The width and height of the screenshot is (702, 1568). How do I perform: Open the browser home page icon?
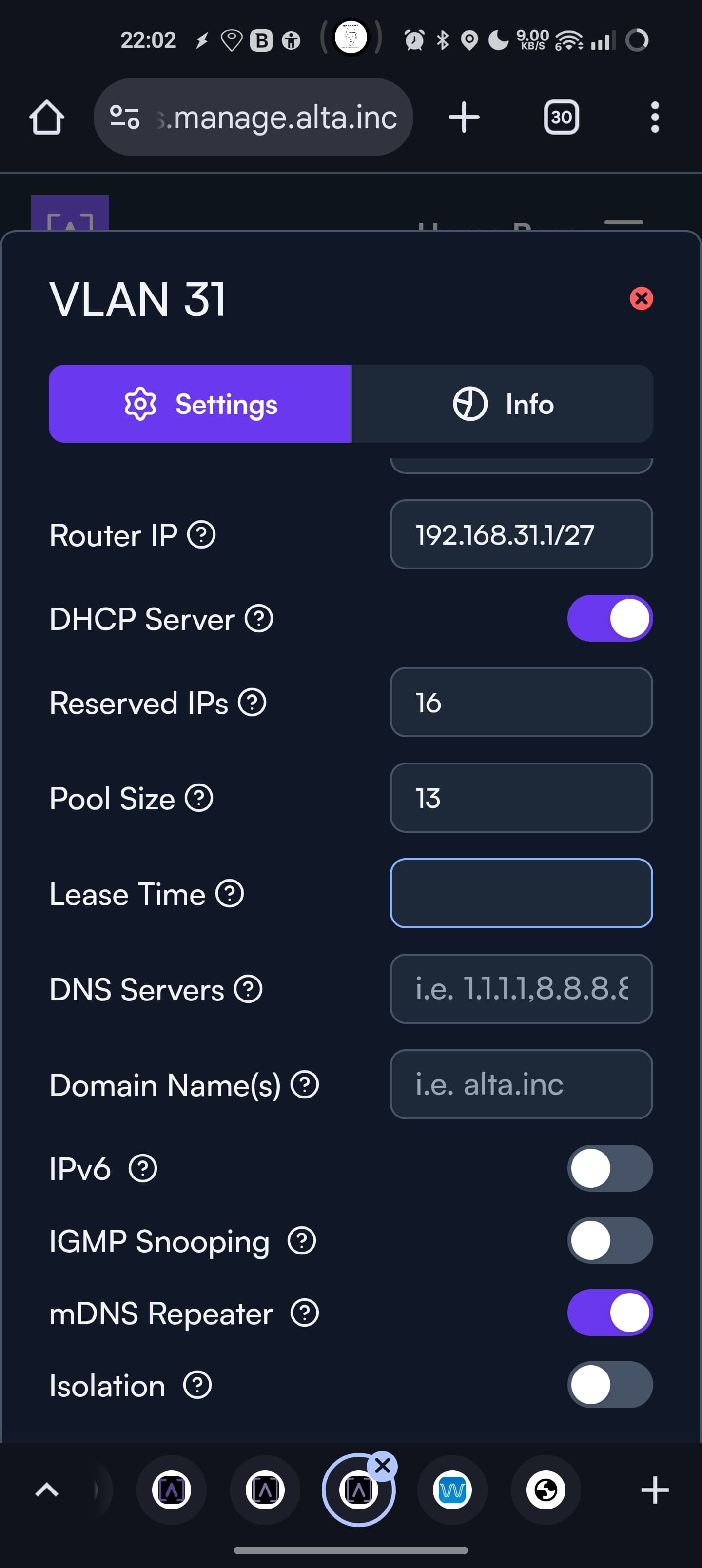(47, 117)
